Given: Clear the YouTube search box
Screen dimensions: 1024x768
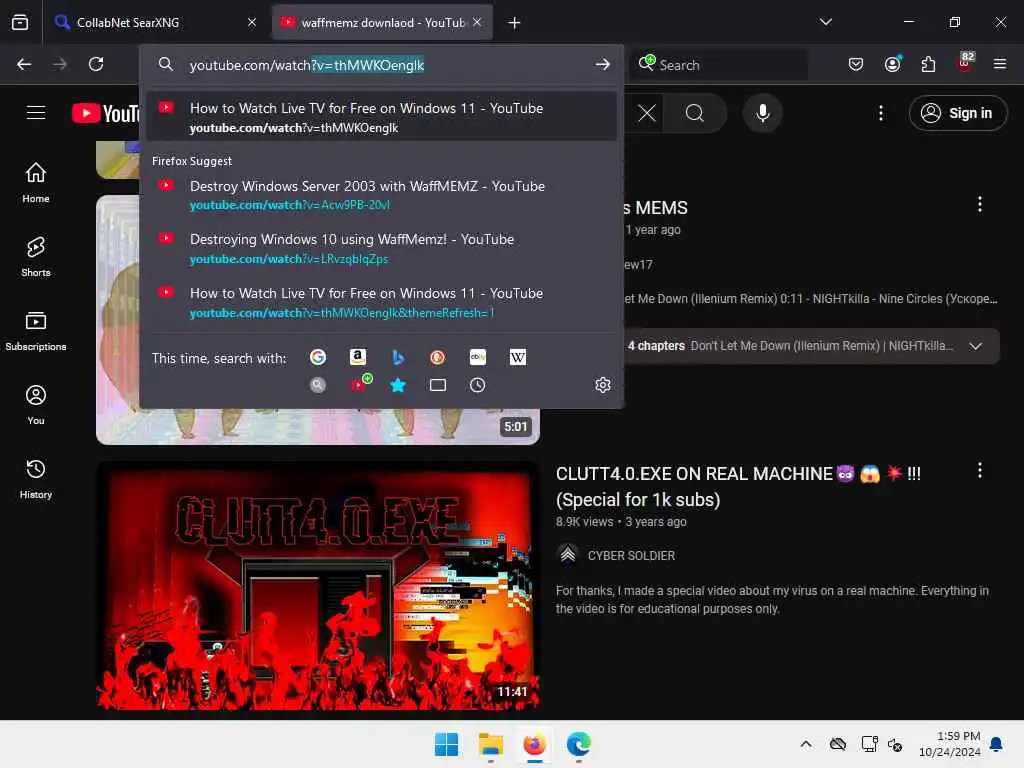Looking at the screenshot, I should coord(647,113).
